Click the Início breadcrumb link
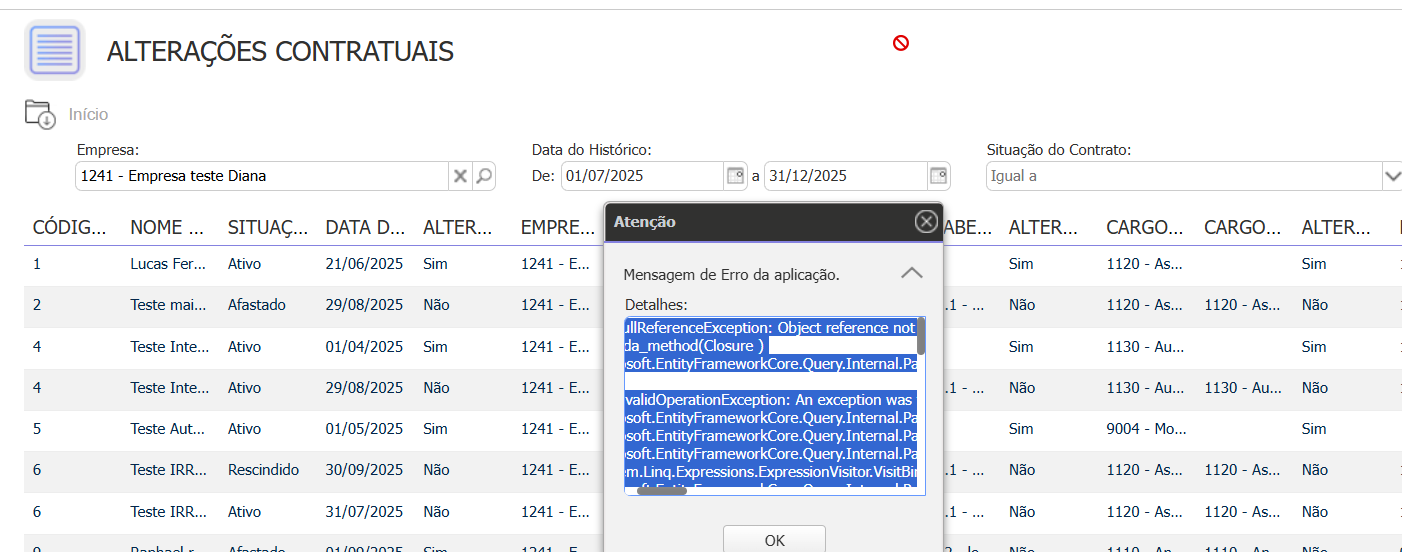Viewport: 1402px width, 552px height. (88, 115)
